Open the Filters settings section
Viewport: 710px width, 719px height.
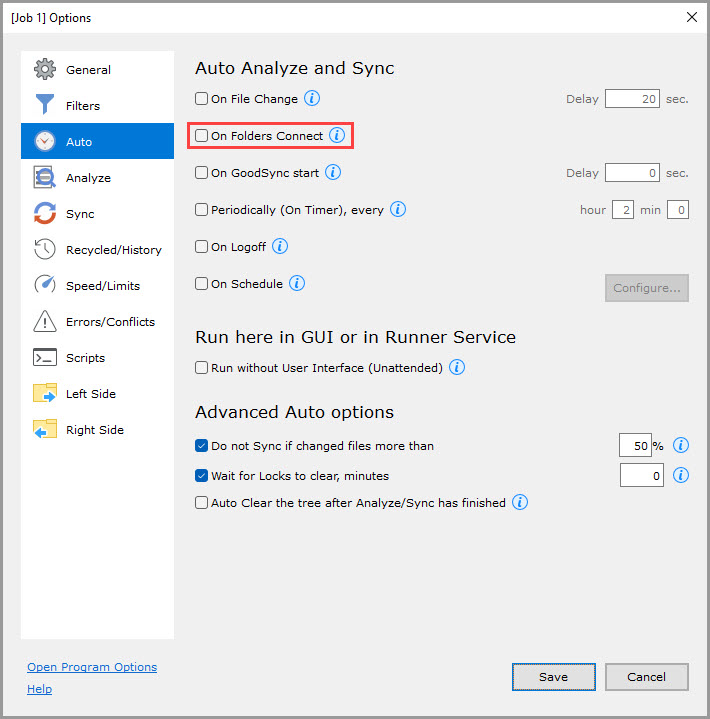tap(83, 106)
